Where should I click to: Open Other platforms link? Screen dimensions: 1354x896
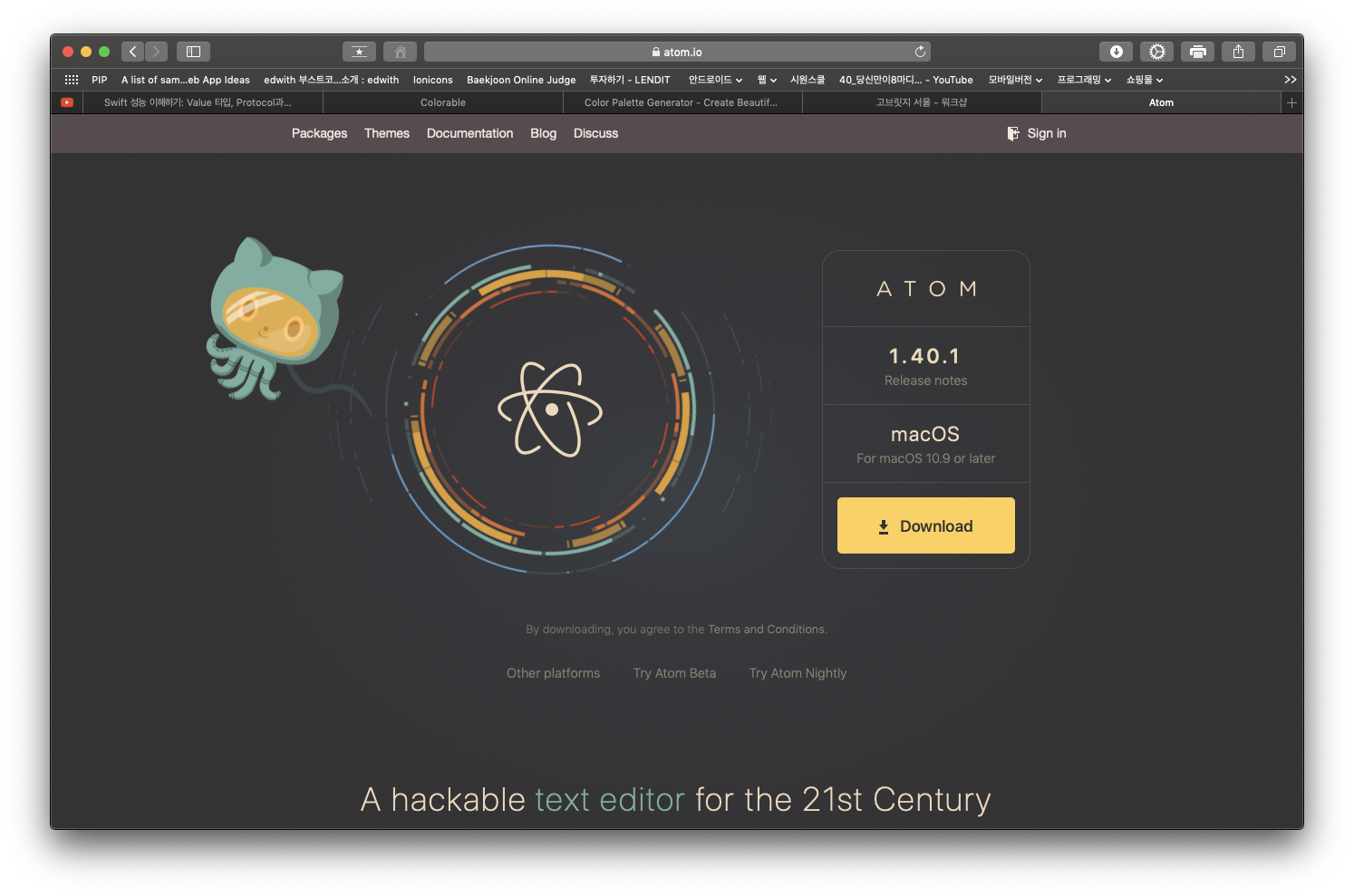(x=553, y=673)
